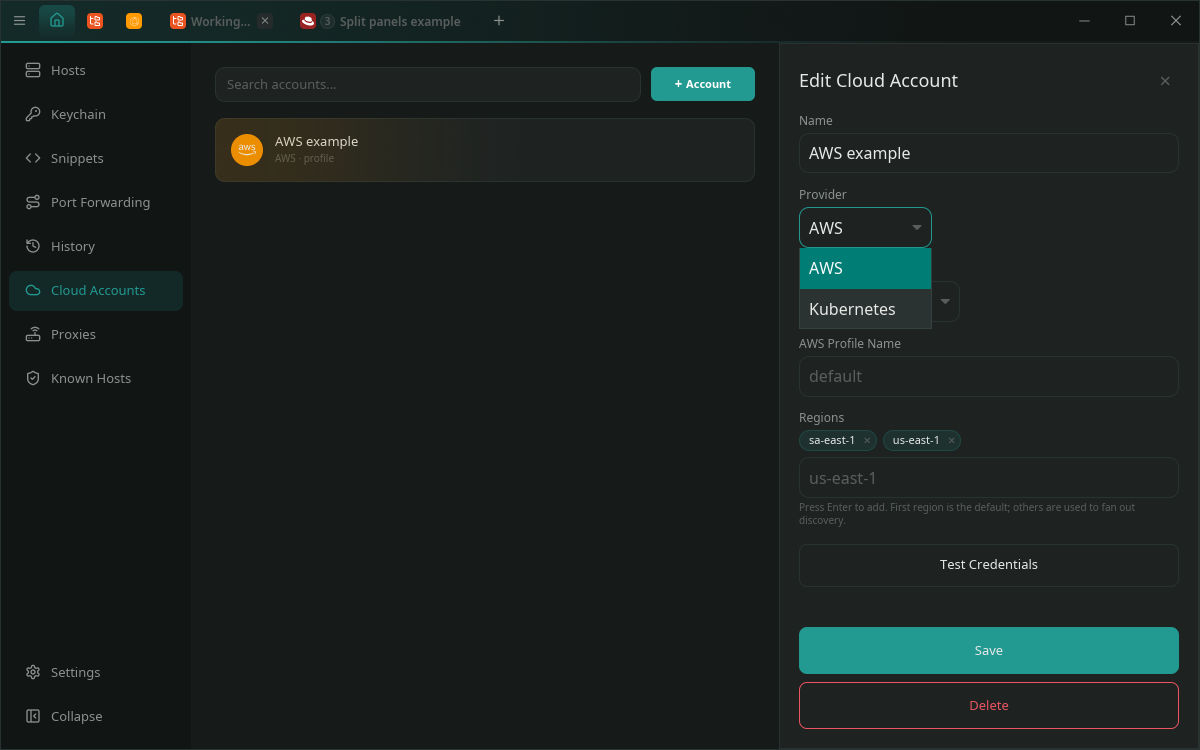Open the dropdown partly hidden behind list

(x=945, y=302)
